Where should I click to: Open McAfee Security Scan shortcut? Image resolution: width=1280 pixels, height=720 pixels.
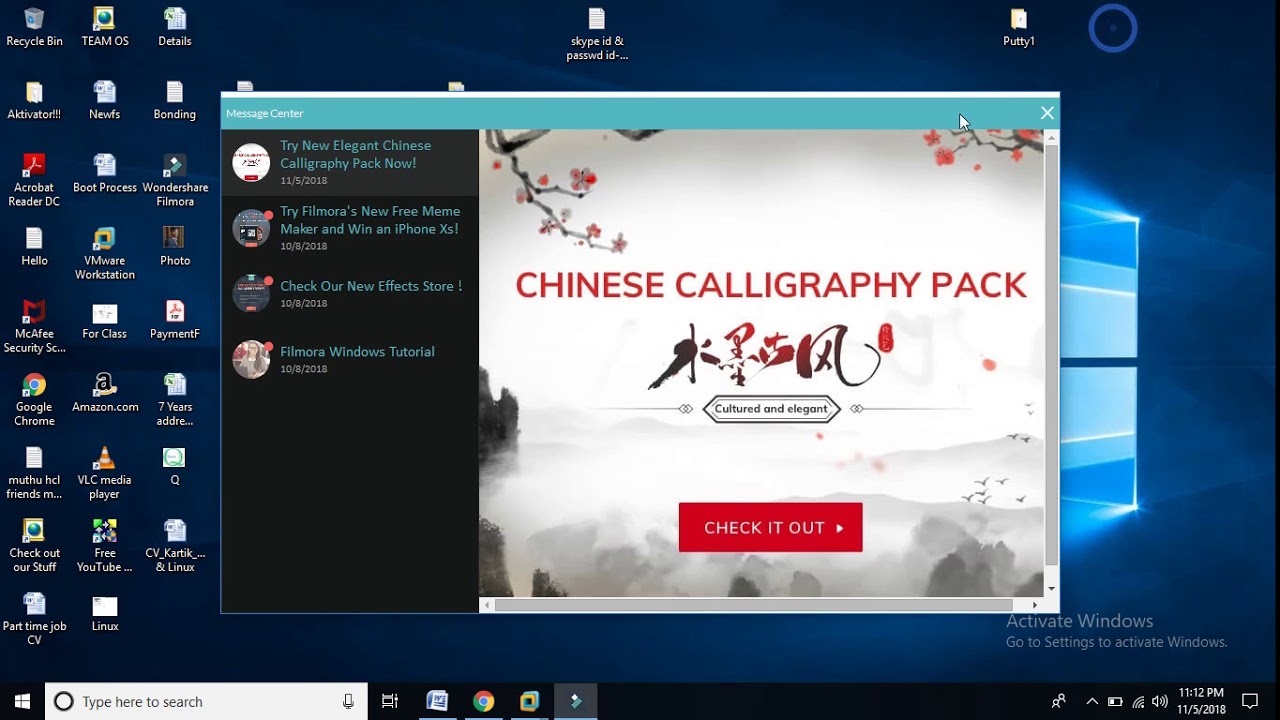coord(34,326)
